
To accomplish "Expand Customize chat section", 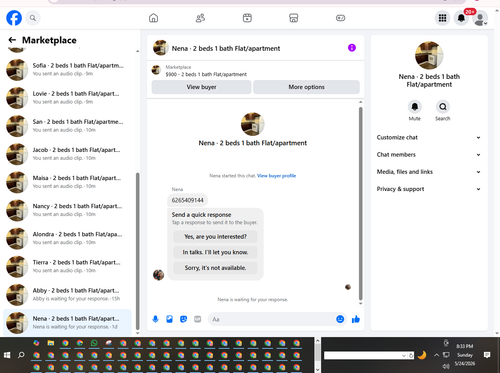I will point(429,137).
